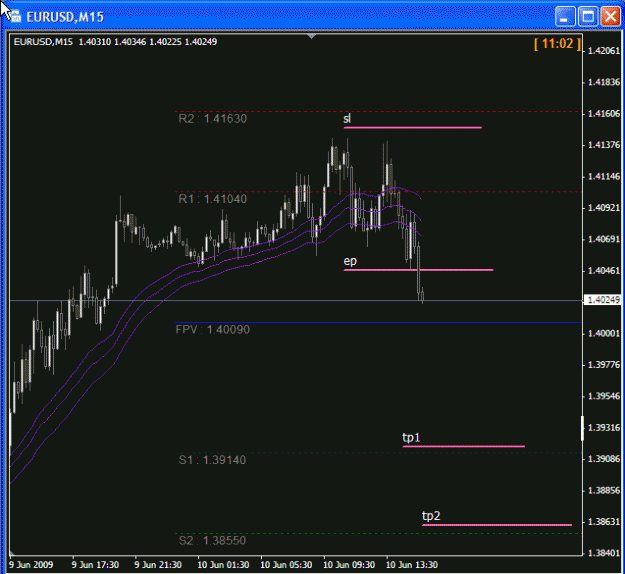Click the 1.40001 price axis value

pyautogui.click(x=604, y=334)
